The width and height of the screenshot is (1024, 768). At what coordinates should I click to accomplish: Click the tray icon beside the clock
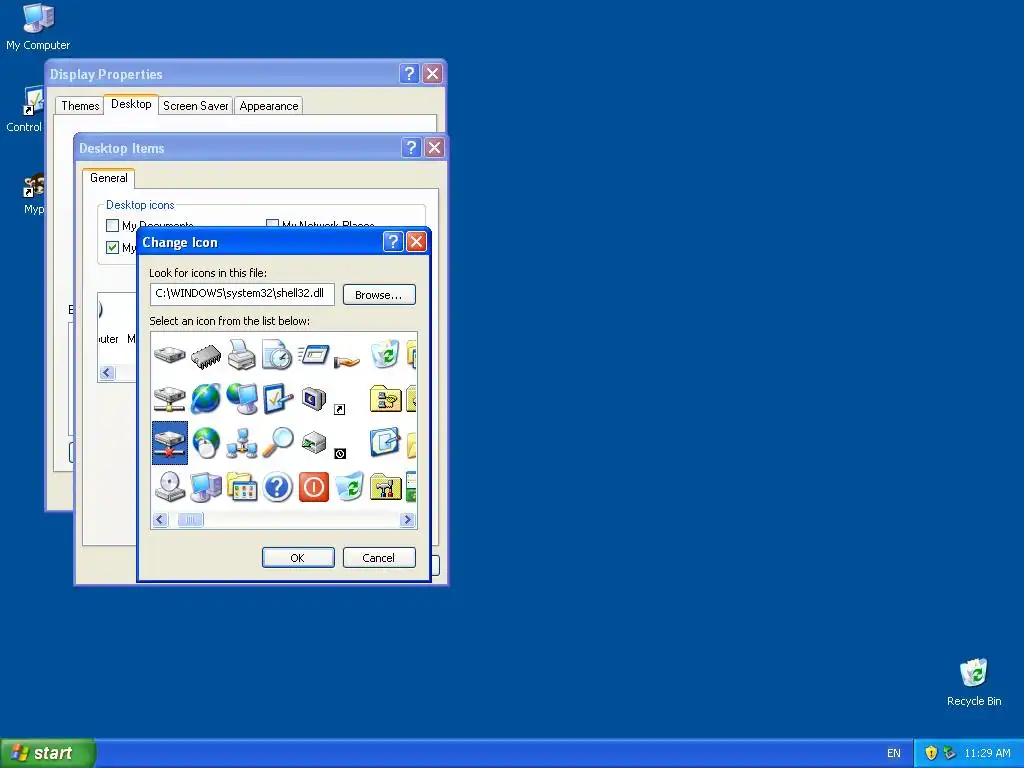(950, 753)
